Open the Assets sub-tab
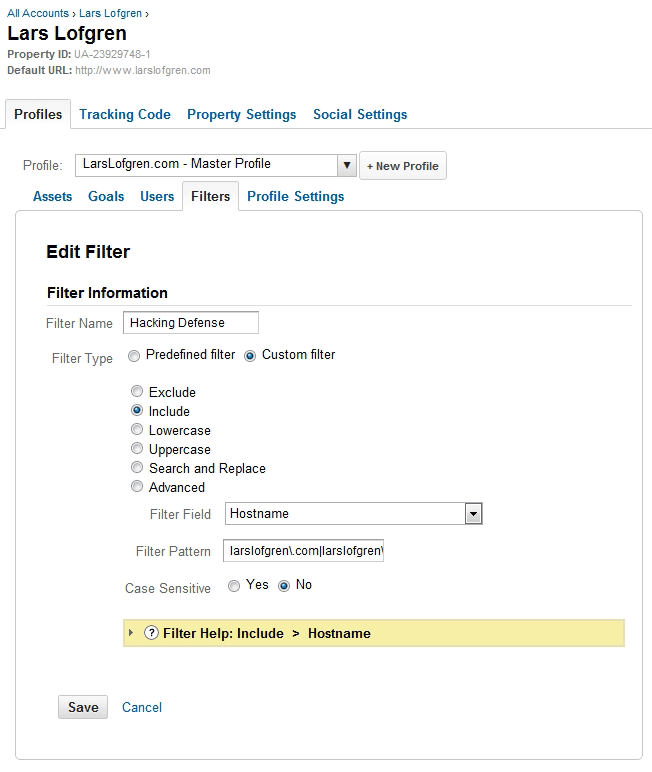Viewport: 652px width, 772px height. [53, 196]
